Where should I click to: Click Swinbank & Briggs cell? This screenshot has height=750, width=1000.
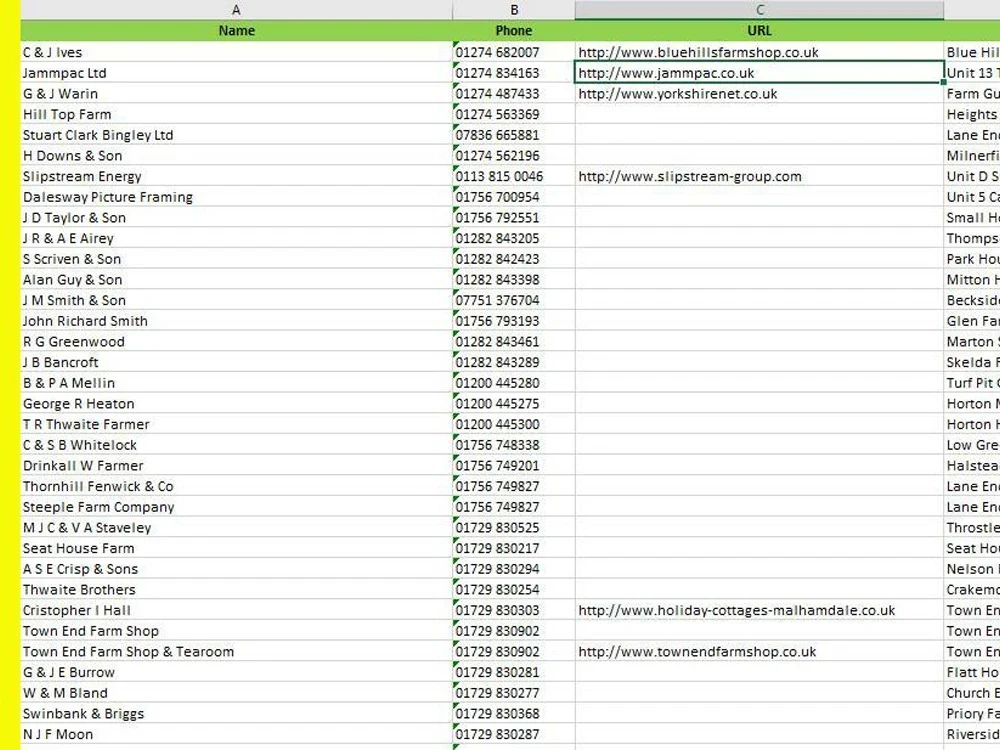pyautogui.click(x=236, y=714)
